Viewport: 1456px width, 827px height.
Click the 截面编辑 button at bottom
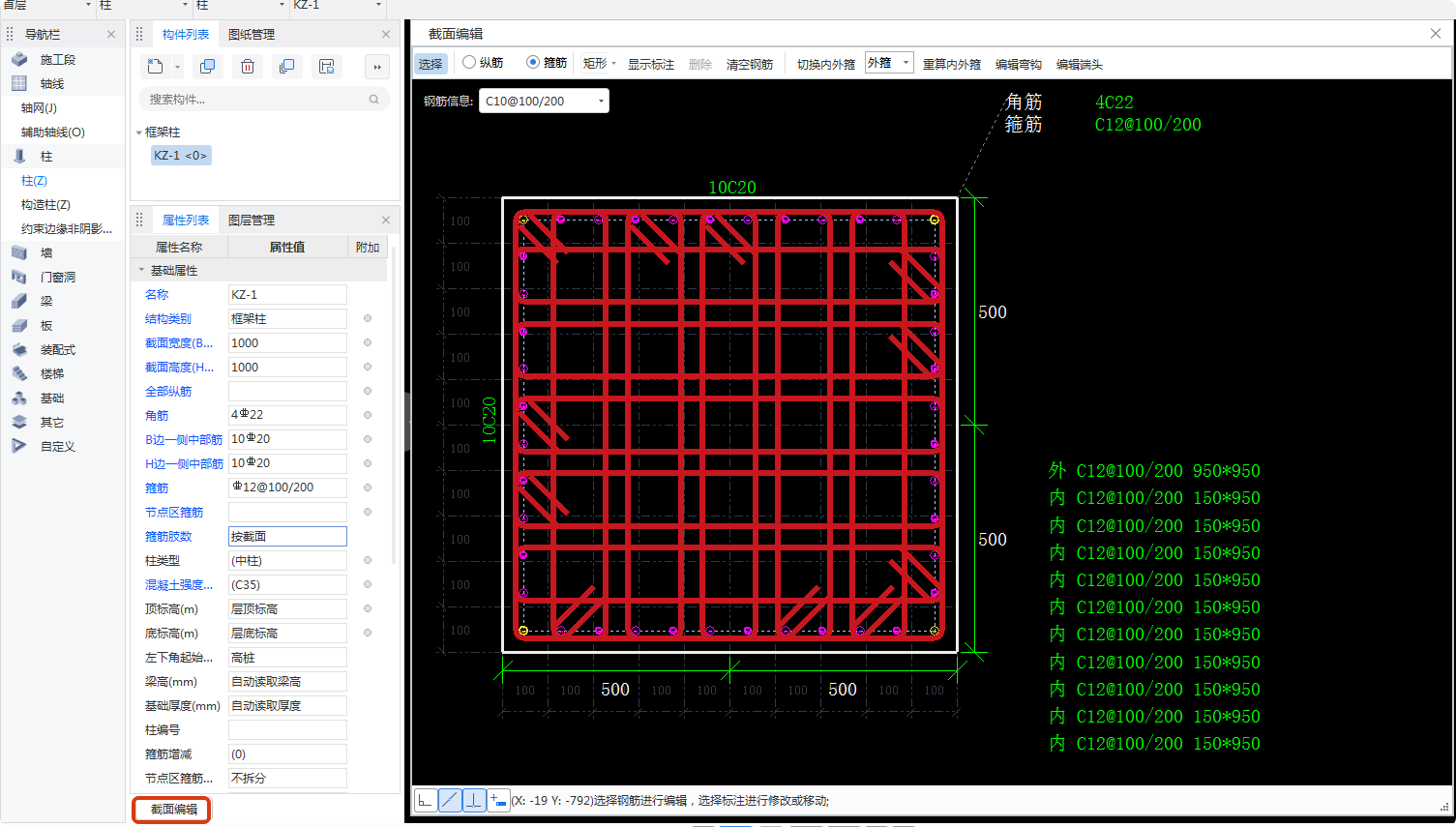click(173, 810)
